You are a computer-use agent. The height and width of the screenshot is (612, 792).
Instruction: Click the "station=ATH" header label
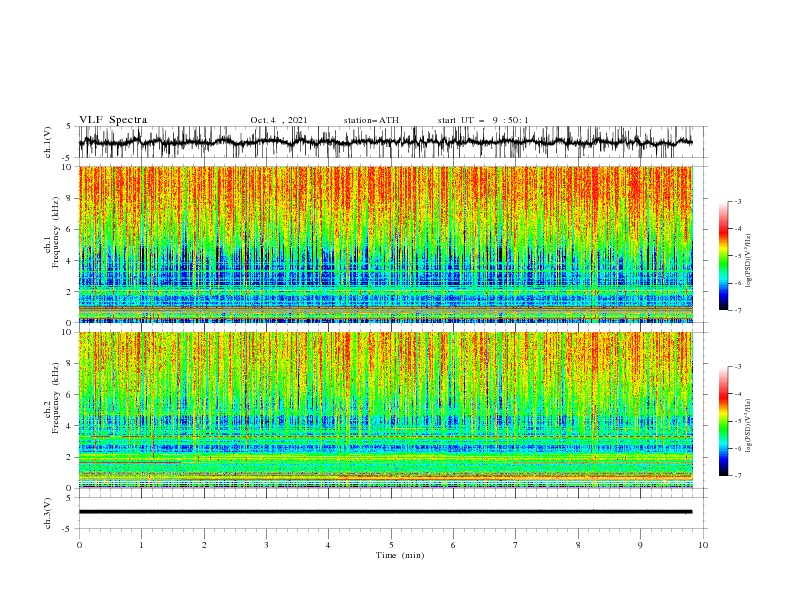(371, 120)
